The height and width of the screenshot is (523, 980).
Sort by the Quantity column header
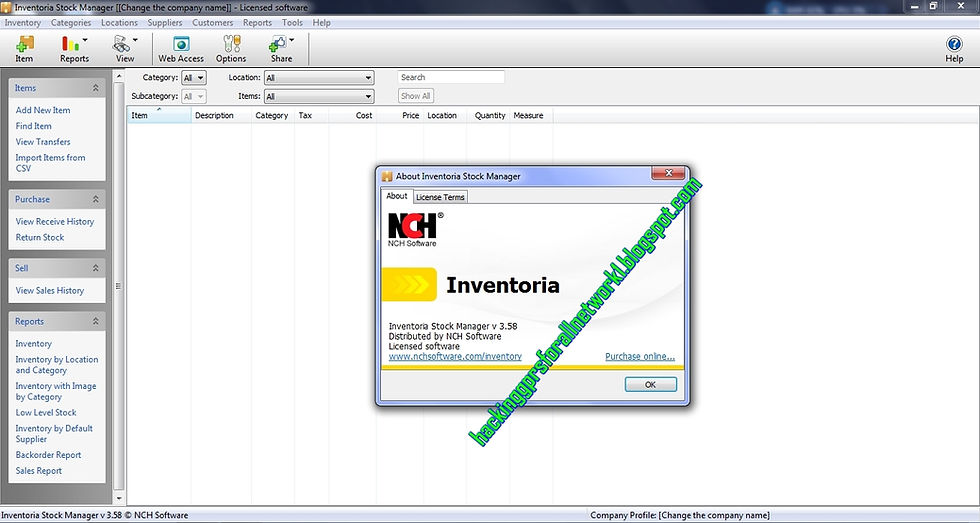(489, 116)
